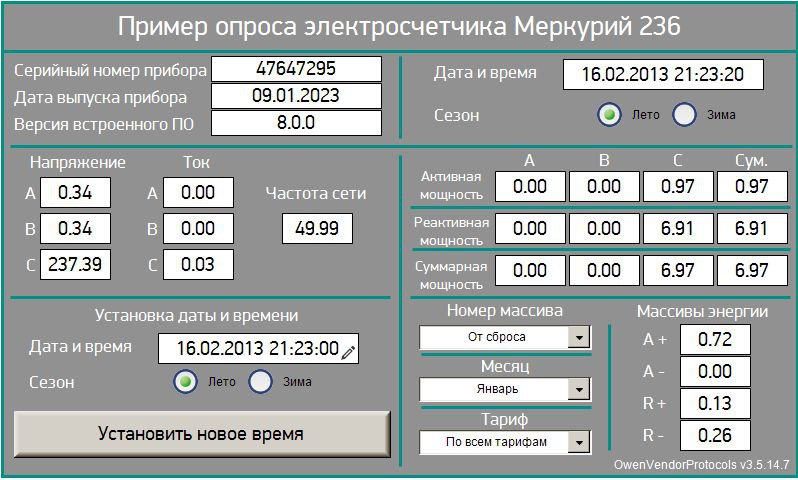Select Лето radio in date-setting section
798x480 pixels.
tap(185, 382)
